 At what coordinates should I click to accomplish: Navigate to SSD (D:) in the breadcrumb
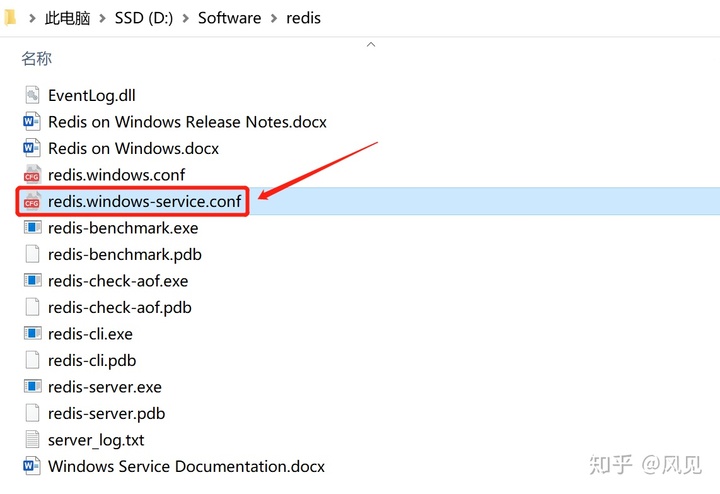tap(144, 18)
